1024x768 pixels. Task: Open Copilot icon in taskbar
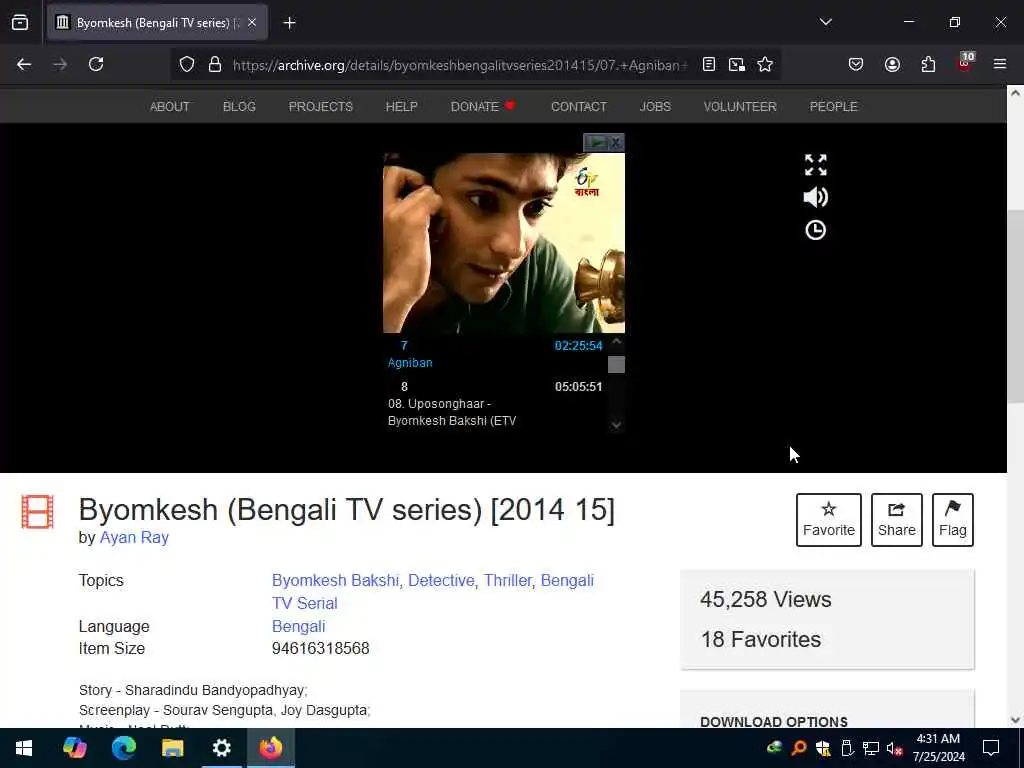coord(74,748)
